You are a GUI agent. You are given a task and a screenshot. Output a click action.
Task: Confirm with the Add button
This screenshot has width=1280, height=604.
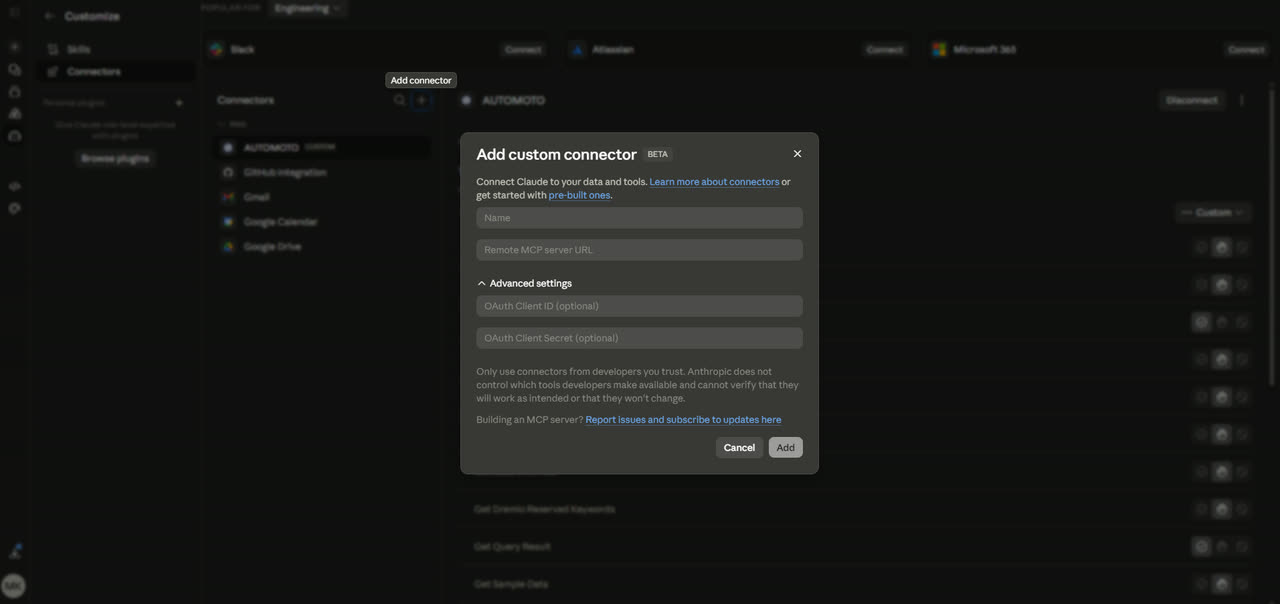click(x=785, y=448)
